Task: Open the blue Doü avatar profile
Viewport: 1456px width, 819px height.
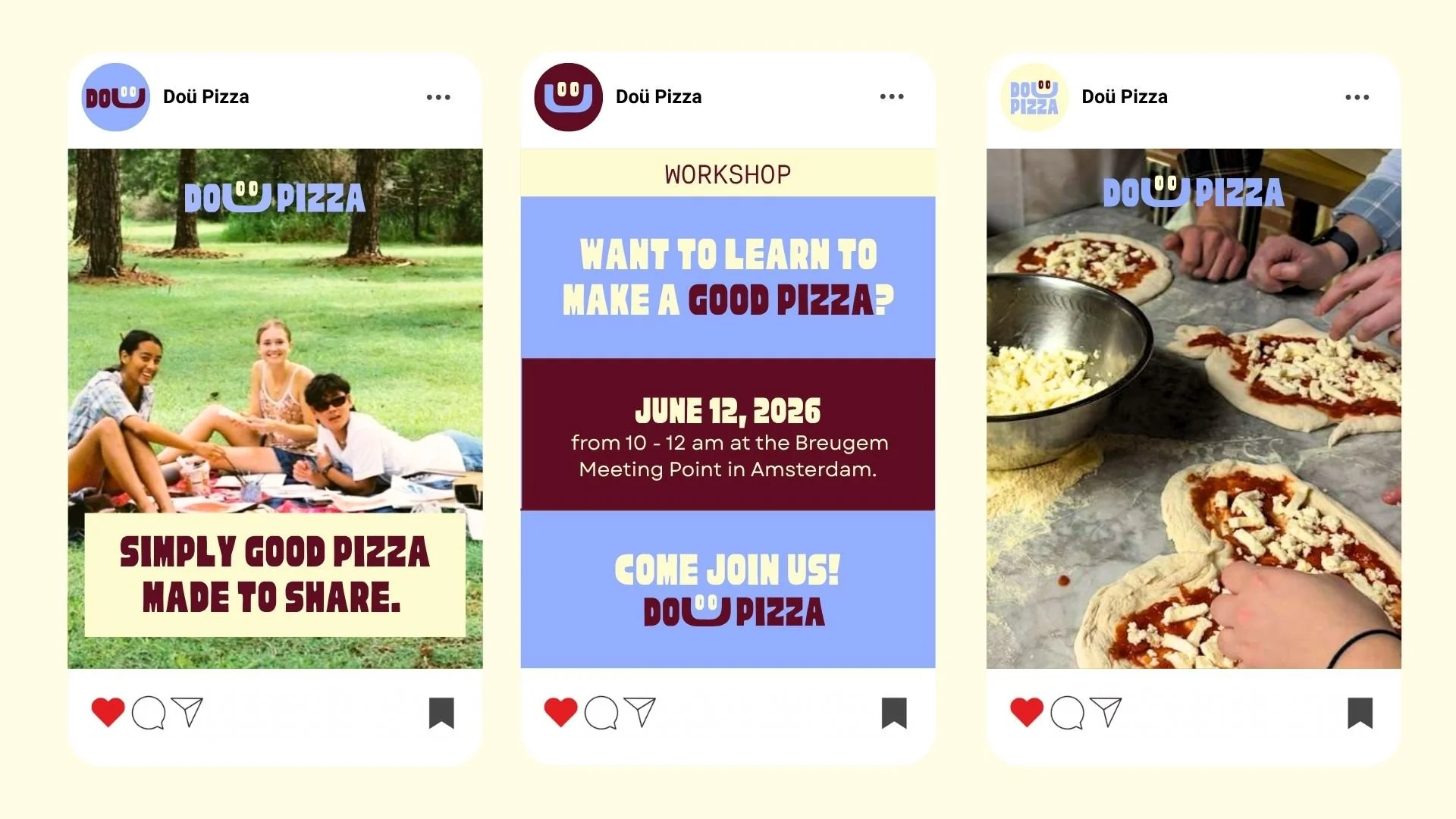Action: [x=115, y=97]
